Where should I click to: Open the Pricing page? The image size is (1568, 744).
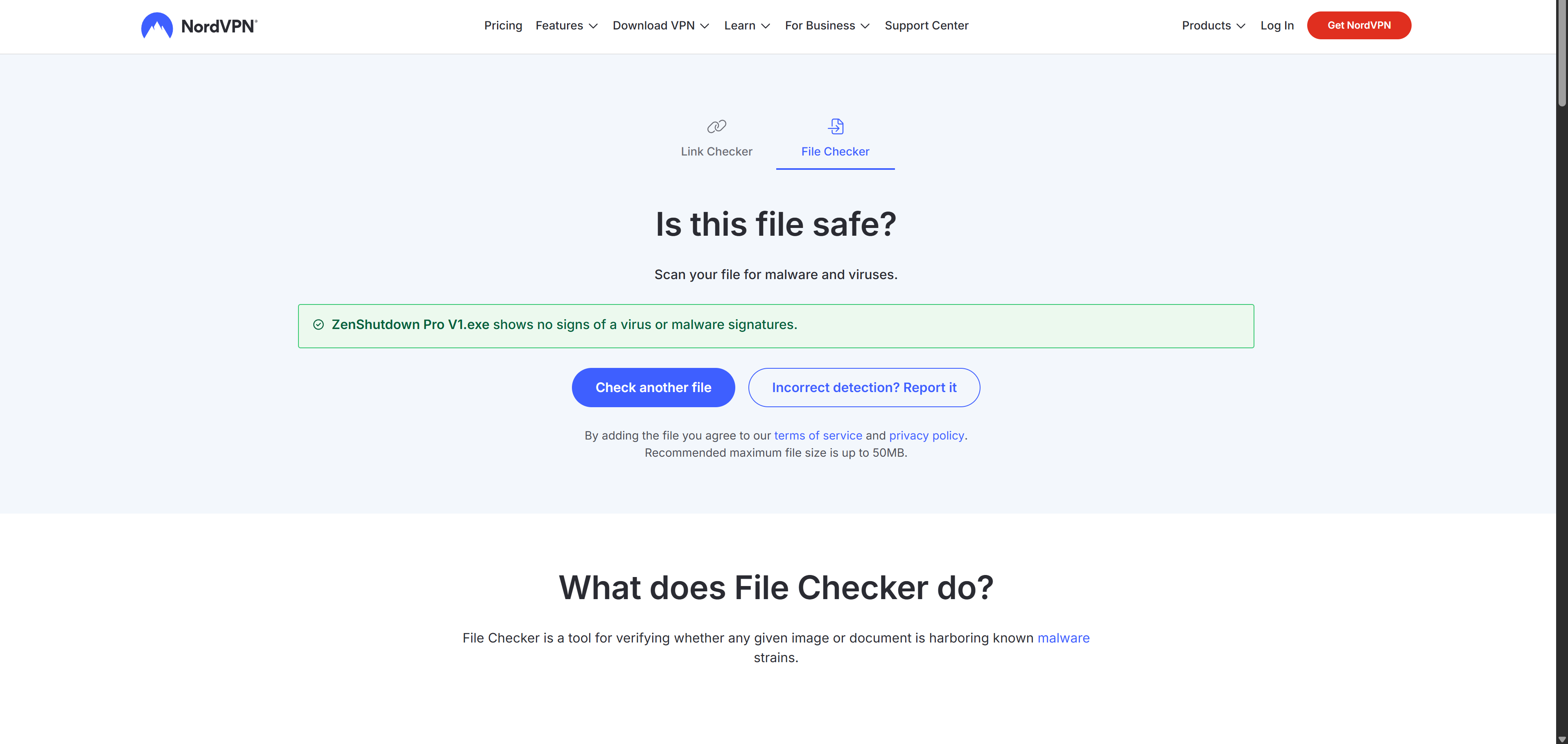(503, 25)
